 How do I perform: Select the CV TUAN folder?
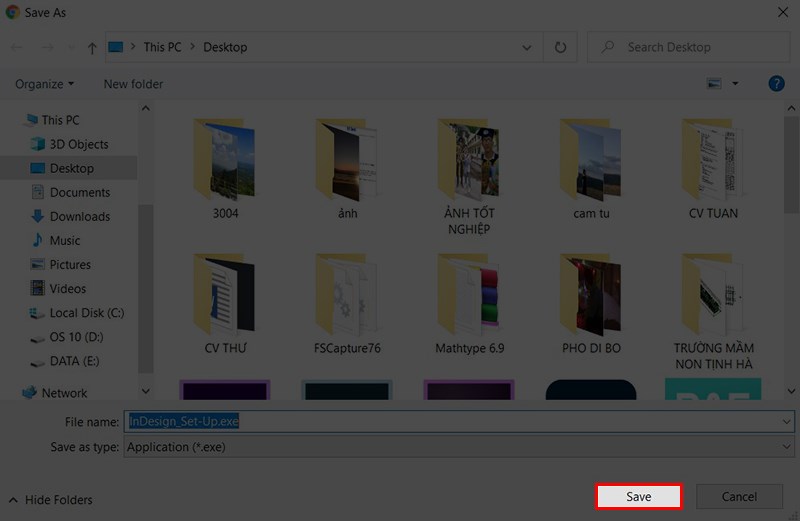pos(713,170)
